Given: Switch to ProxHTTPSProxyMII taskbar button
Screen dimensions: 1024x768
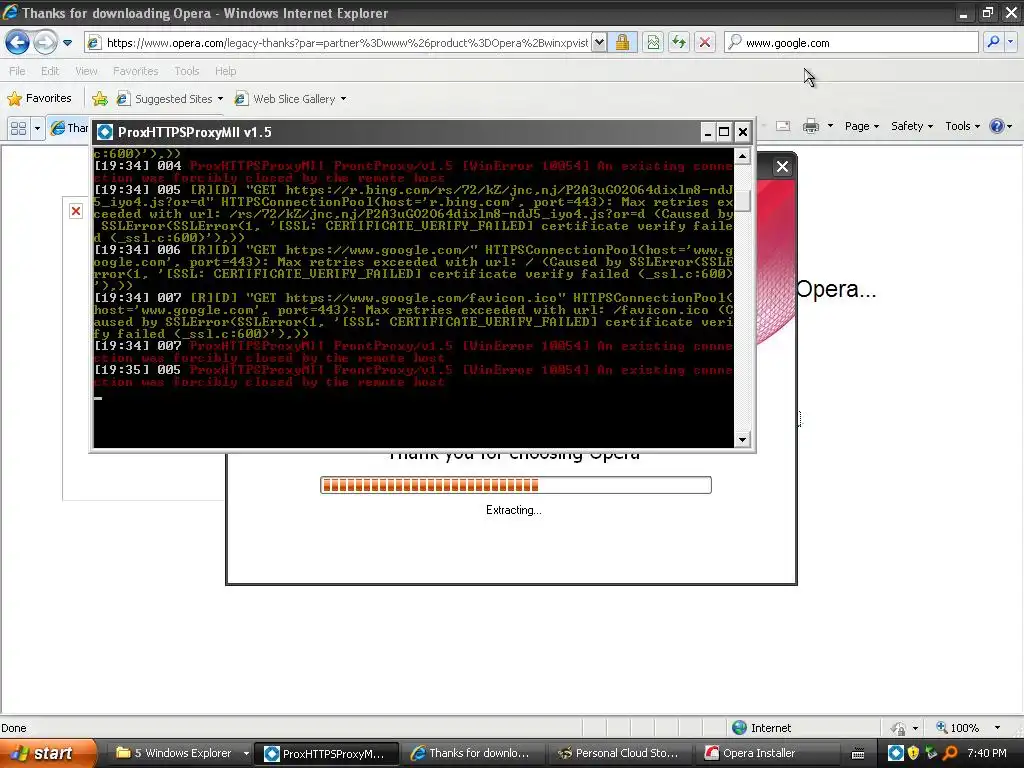Looking at the screenshot, I should (x=325, y=754).
